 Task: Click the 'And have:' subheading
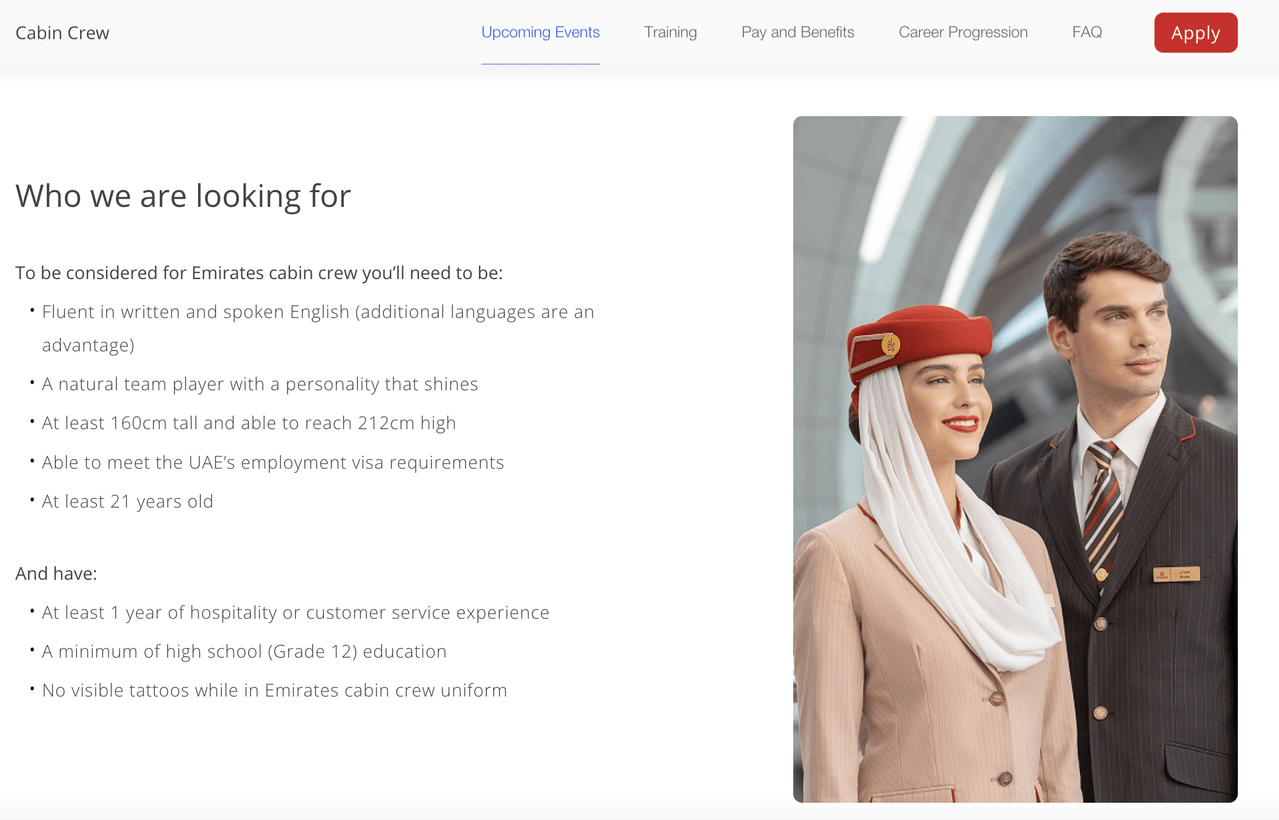(x=56, y=573)
